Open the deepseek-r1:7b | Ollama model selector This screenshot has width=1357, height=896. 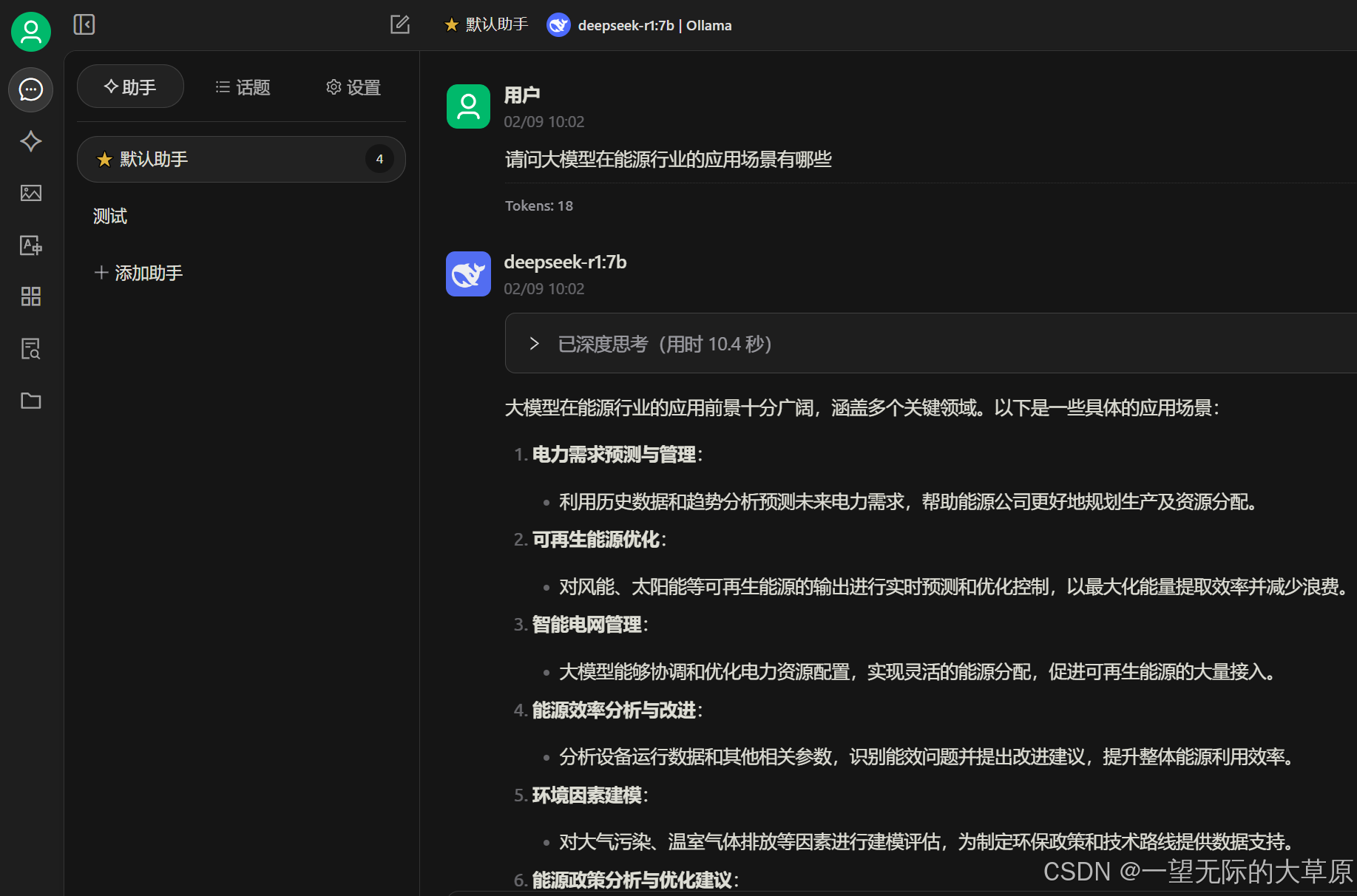pyautogui.click(x=639, y=25)
